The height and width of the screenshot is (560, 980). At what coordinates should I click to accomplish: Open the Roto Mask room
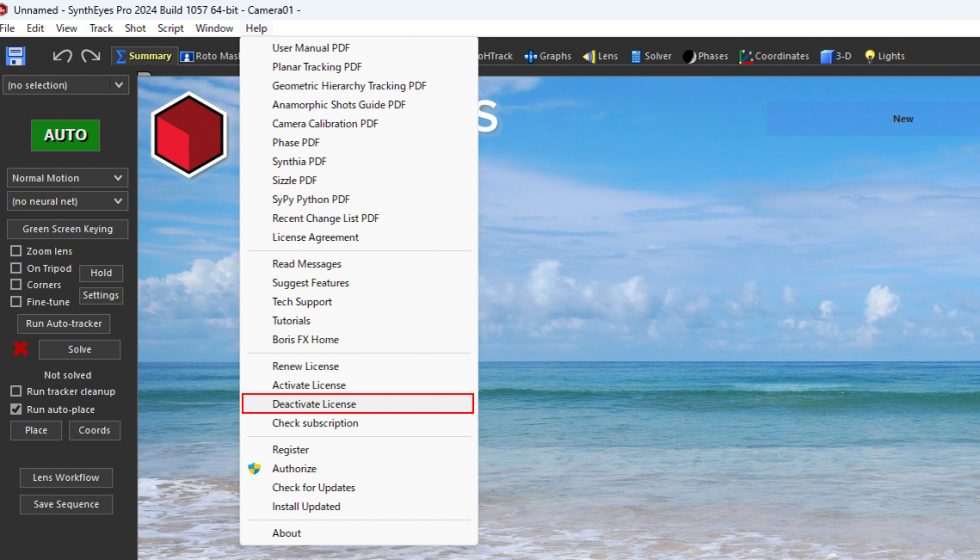point(210,56)
